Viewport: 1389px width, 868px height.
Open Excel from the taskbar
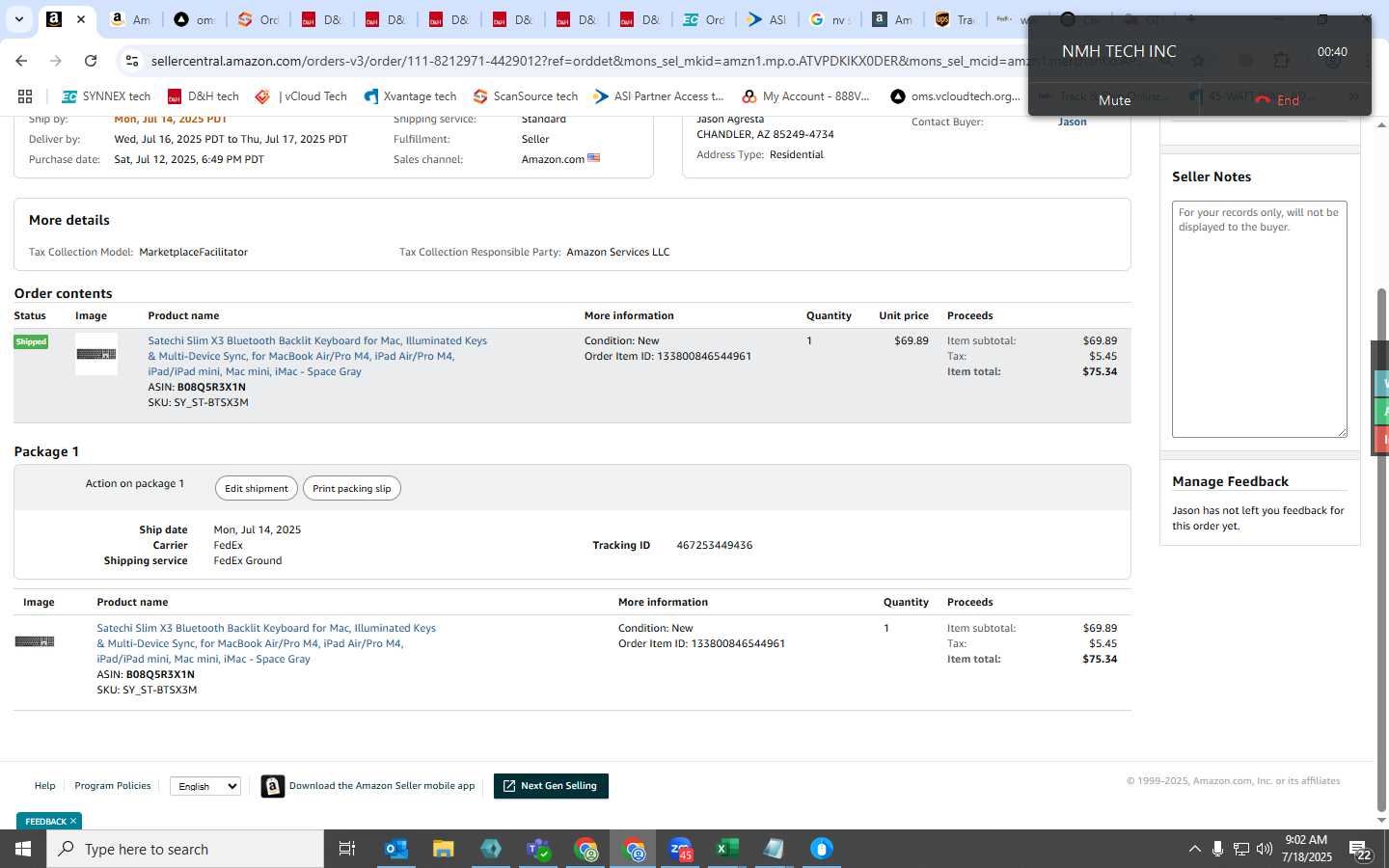tap(727, 849)
